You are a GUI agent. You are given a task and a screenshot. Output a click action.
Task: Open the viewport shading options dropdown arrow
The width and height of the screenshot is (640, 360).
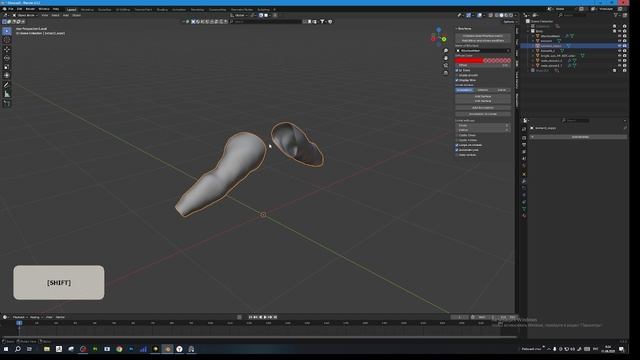(516, 15)
